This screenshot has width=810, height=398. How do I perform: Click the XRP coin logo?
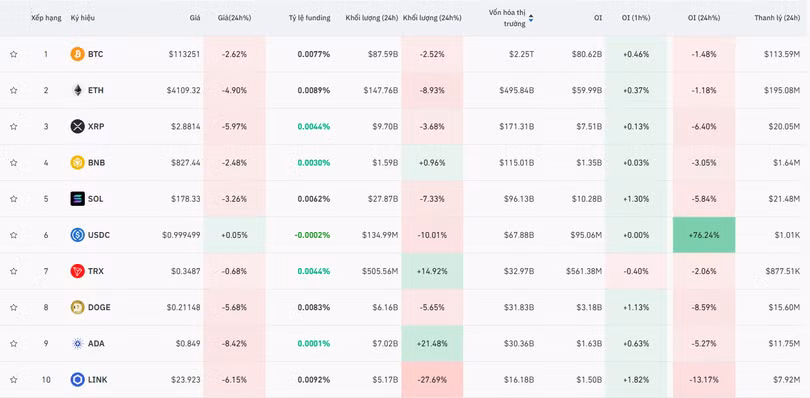(77, 126)
